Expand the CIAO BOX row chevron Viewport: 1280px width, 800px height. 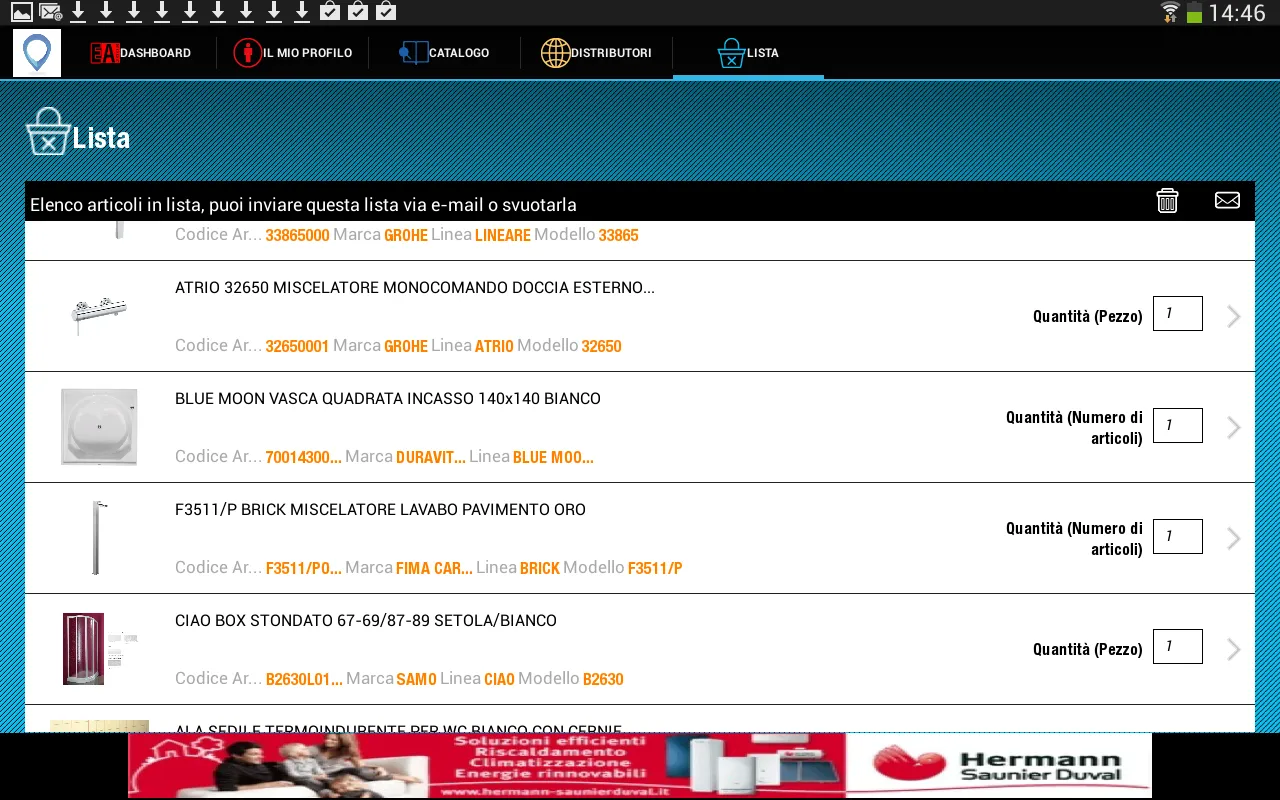pos(1234,650)
